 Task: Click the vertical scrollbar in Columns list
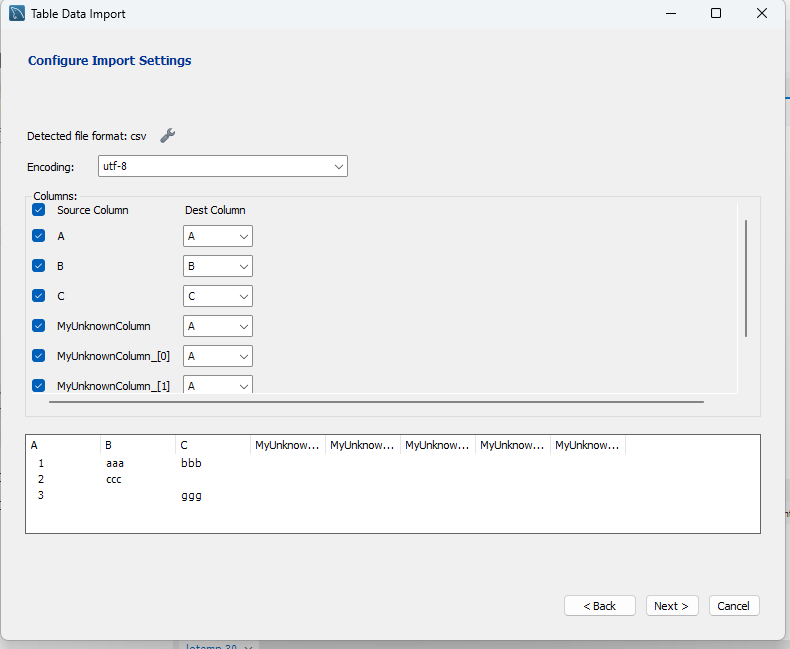coord(746,278)
